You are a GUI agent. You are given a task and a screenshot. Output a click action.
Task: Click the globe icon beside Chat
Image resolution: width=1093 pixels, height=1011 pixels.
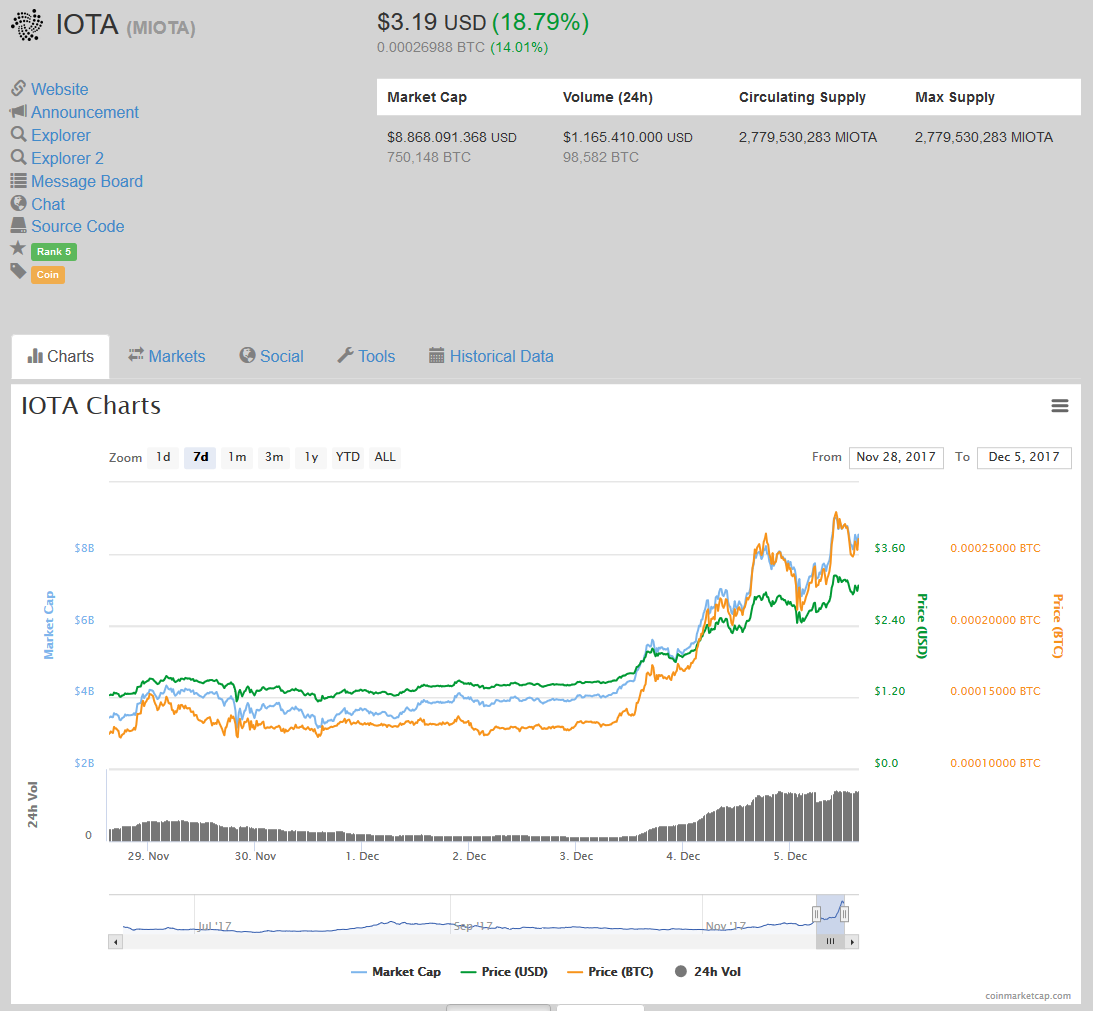point(18,203)
